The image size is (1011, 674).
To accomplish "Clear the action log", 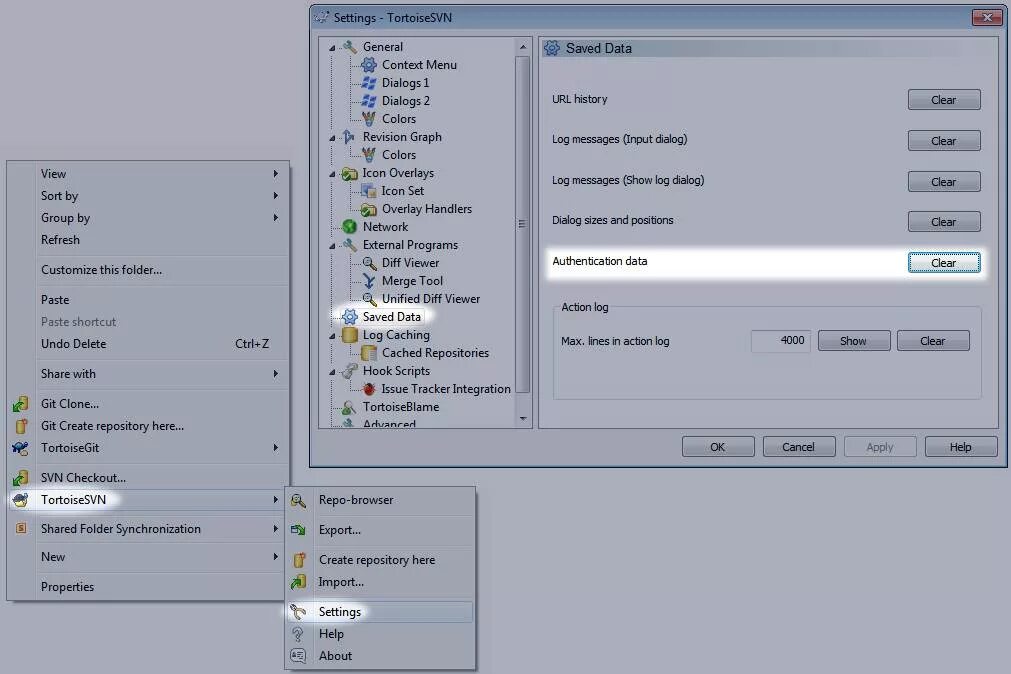I will [933, 341].
